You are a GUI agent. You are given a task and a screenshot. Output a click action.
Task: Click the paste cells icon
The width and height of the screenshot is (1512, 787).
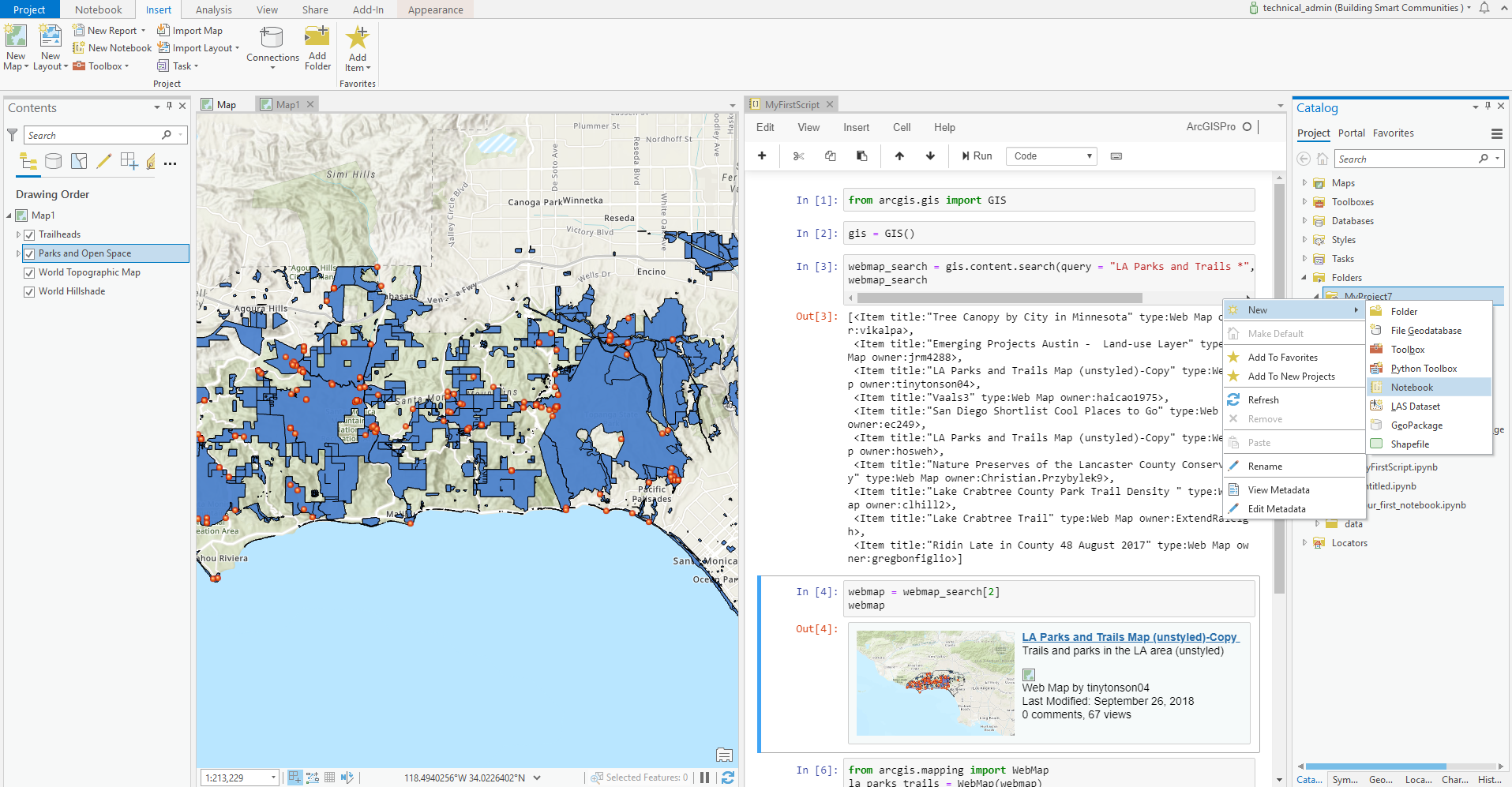coord(862,156)
